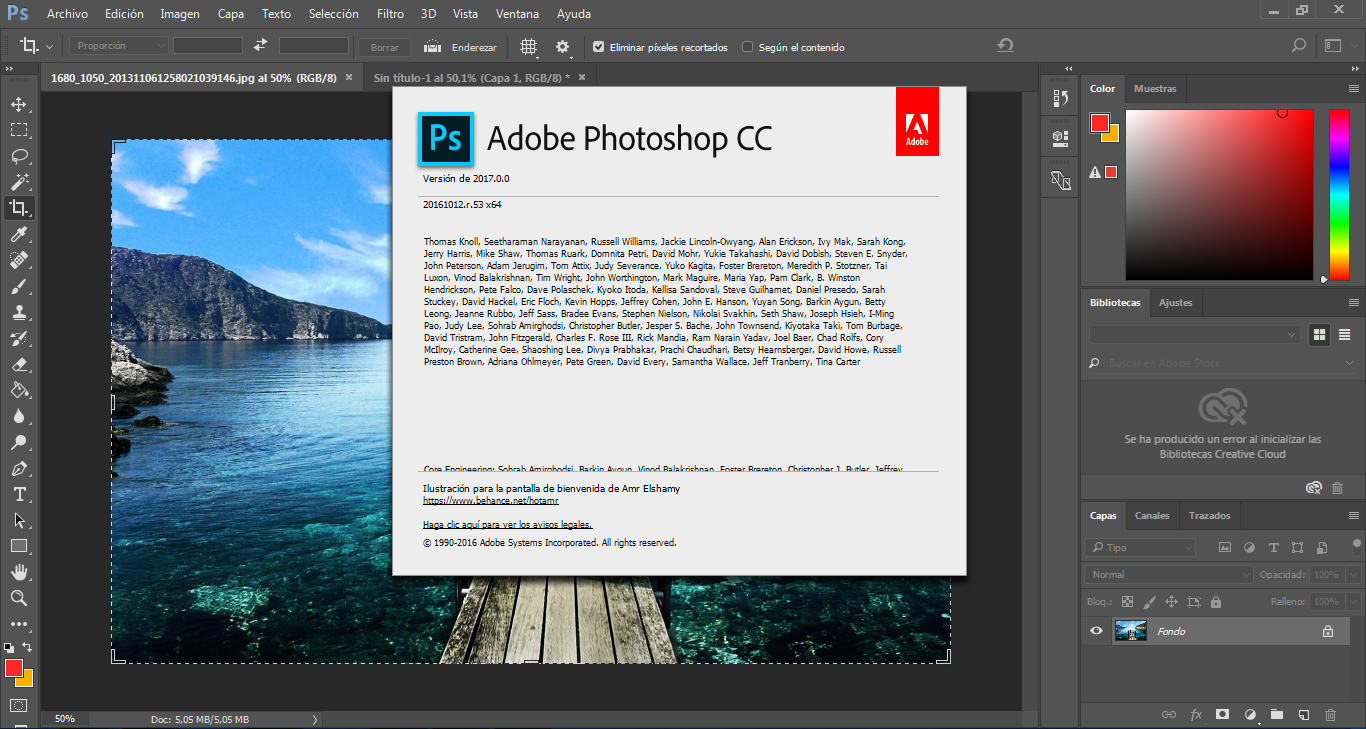Switch to the Muestras tab
Screen dimensions: 1366x729
point(1155,89)
